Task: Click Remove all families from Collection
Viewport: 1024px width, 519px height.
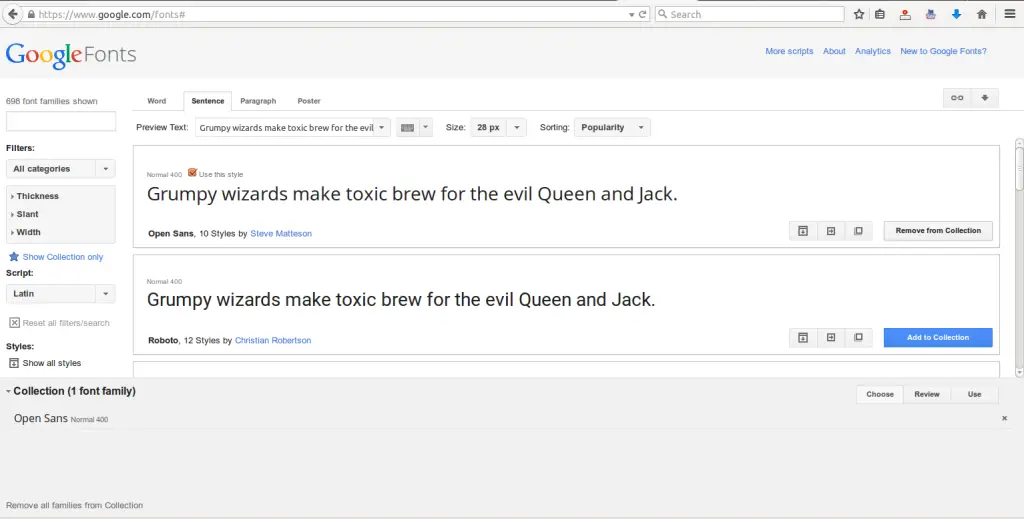Action: click(x=74, y=505)
